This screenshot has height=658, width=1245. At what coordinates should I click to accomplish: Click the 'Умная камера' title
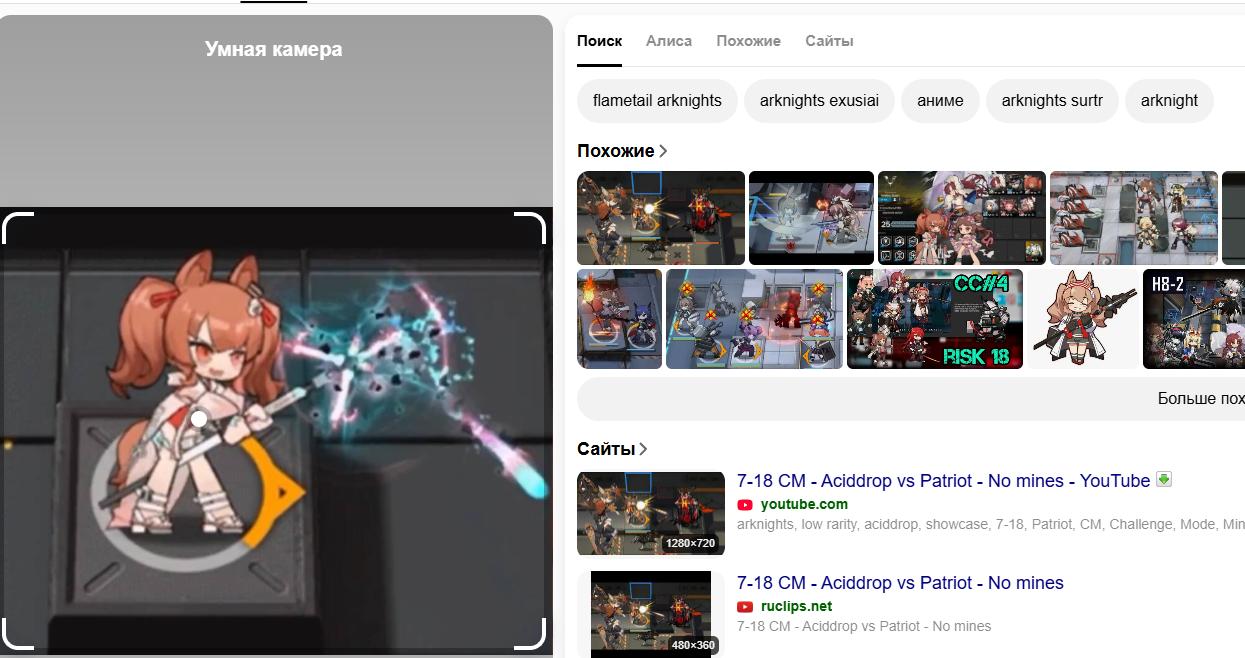[x=273, y=49]
